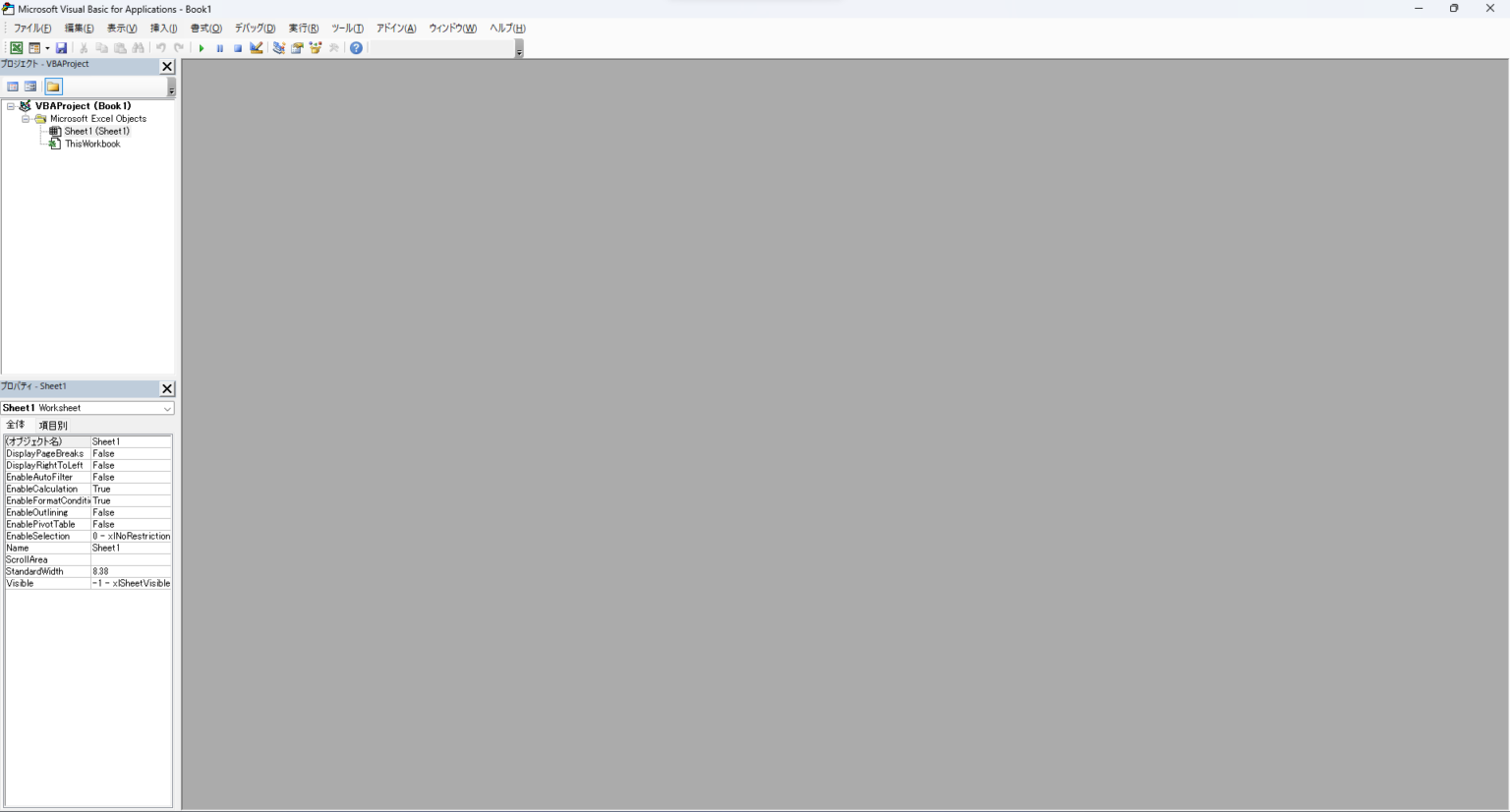Toggle folder view in Project Explorer
Image resolution: width=1510 pixels, height=812 pixels.
(52, 87)
